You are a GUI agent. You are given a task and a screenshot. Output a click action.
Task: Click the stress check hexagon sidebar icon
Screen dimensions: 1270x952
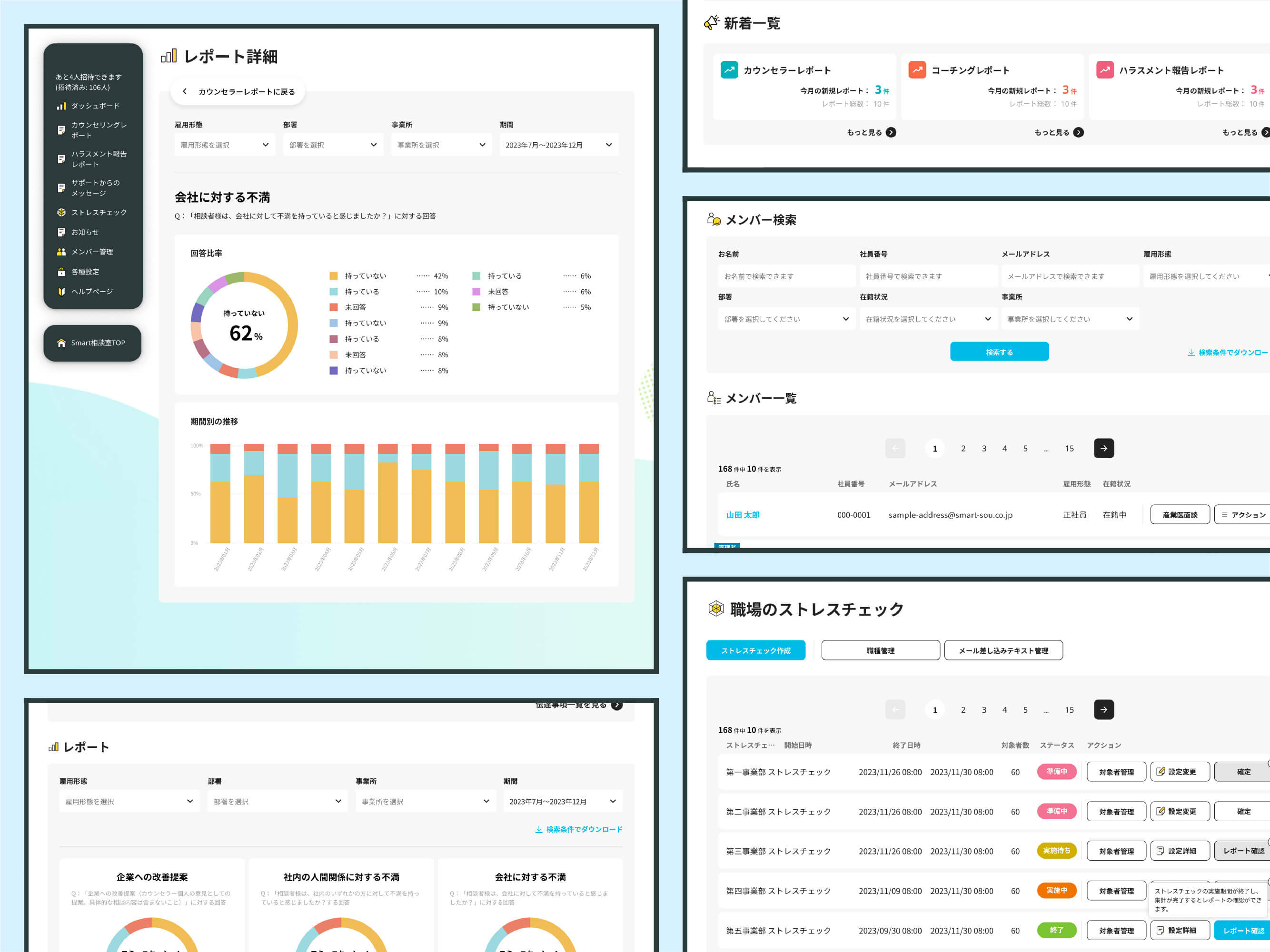[61, 212]
